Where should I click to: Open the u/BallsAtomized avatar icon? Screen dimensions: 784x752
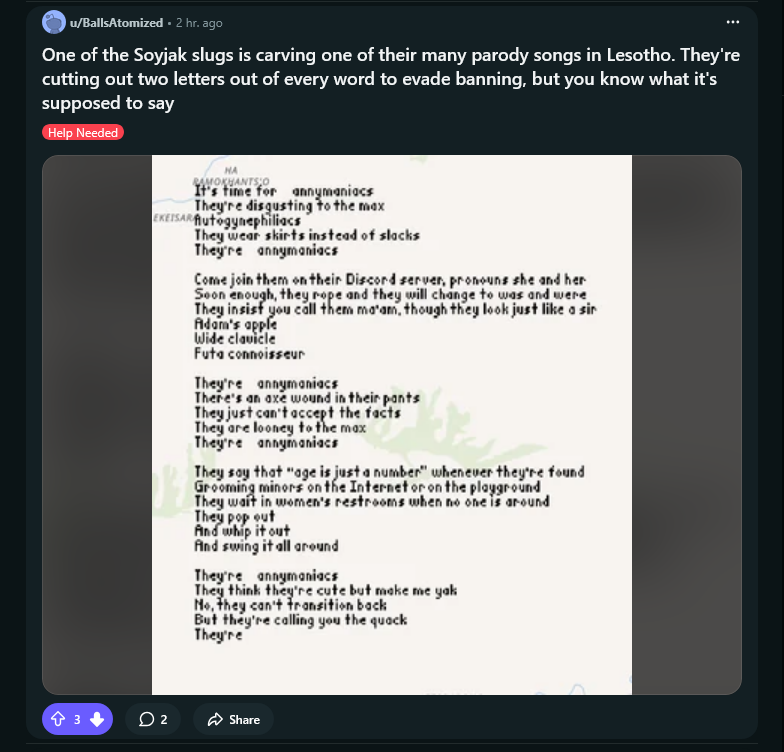click(x=54, y=22)
